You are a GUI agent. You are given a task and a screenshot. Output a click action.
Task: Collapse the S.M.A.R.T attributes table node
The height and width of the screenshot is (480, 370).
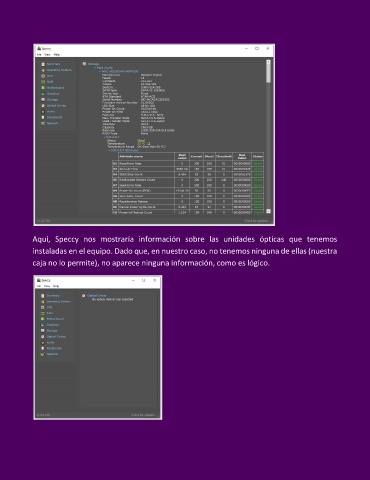coord(109,150)
